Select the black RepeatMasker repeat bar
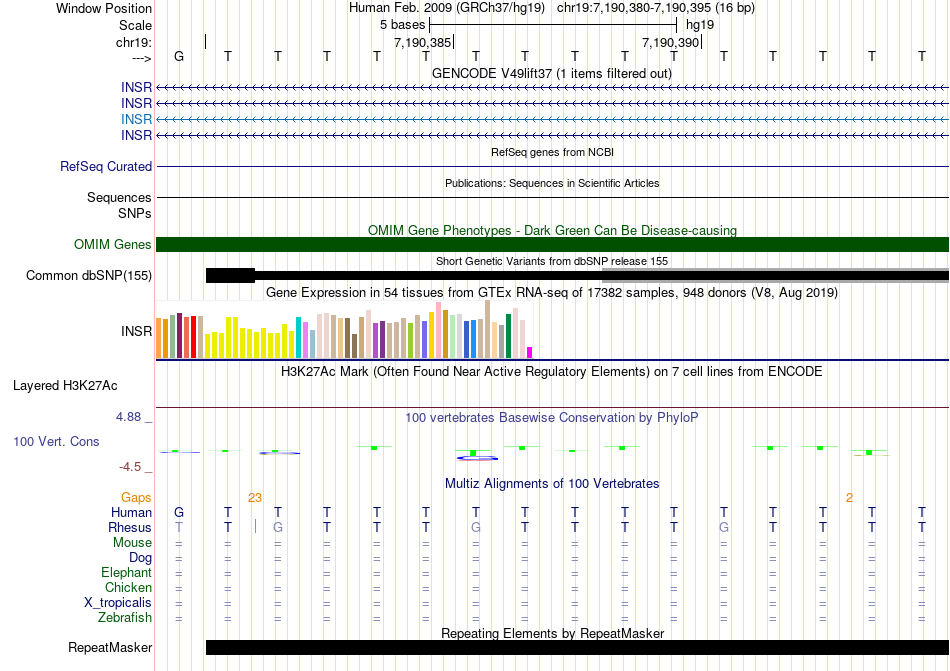Screen dimensions: 950x671 click(577, 647)
